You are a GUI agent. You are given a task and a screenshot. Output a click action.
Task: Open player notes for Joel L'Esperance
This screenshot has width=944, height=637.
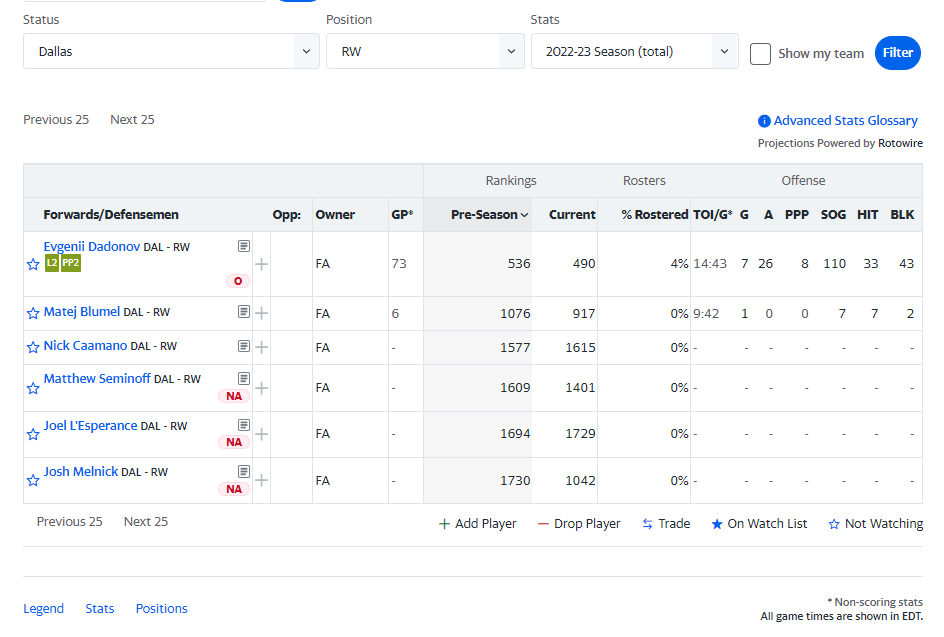(244, 425)
